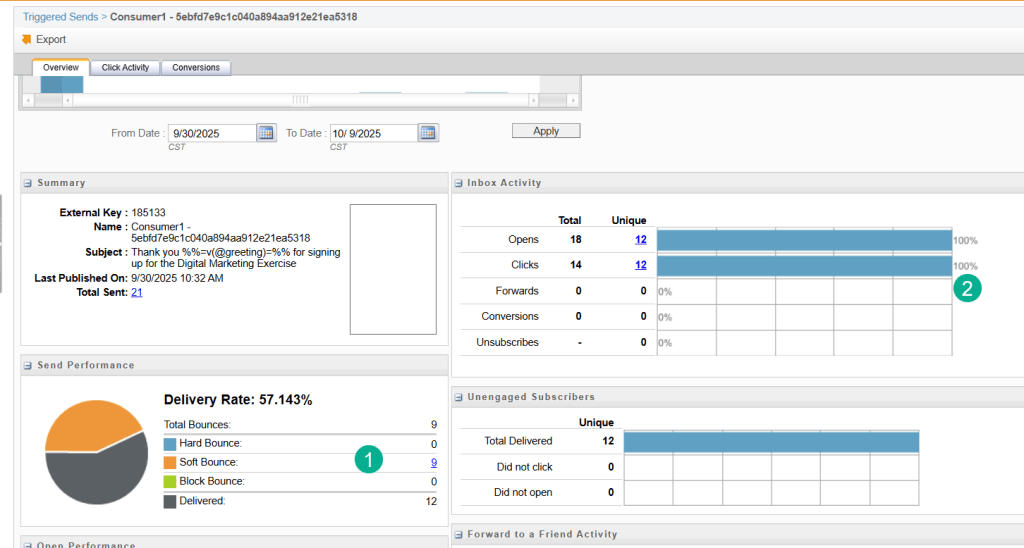Click into the From Date field
This screenshot has height=548, width=1024.
tap(210, 133)
